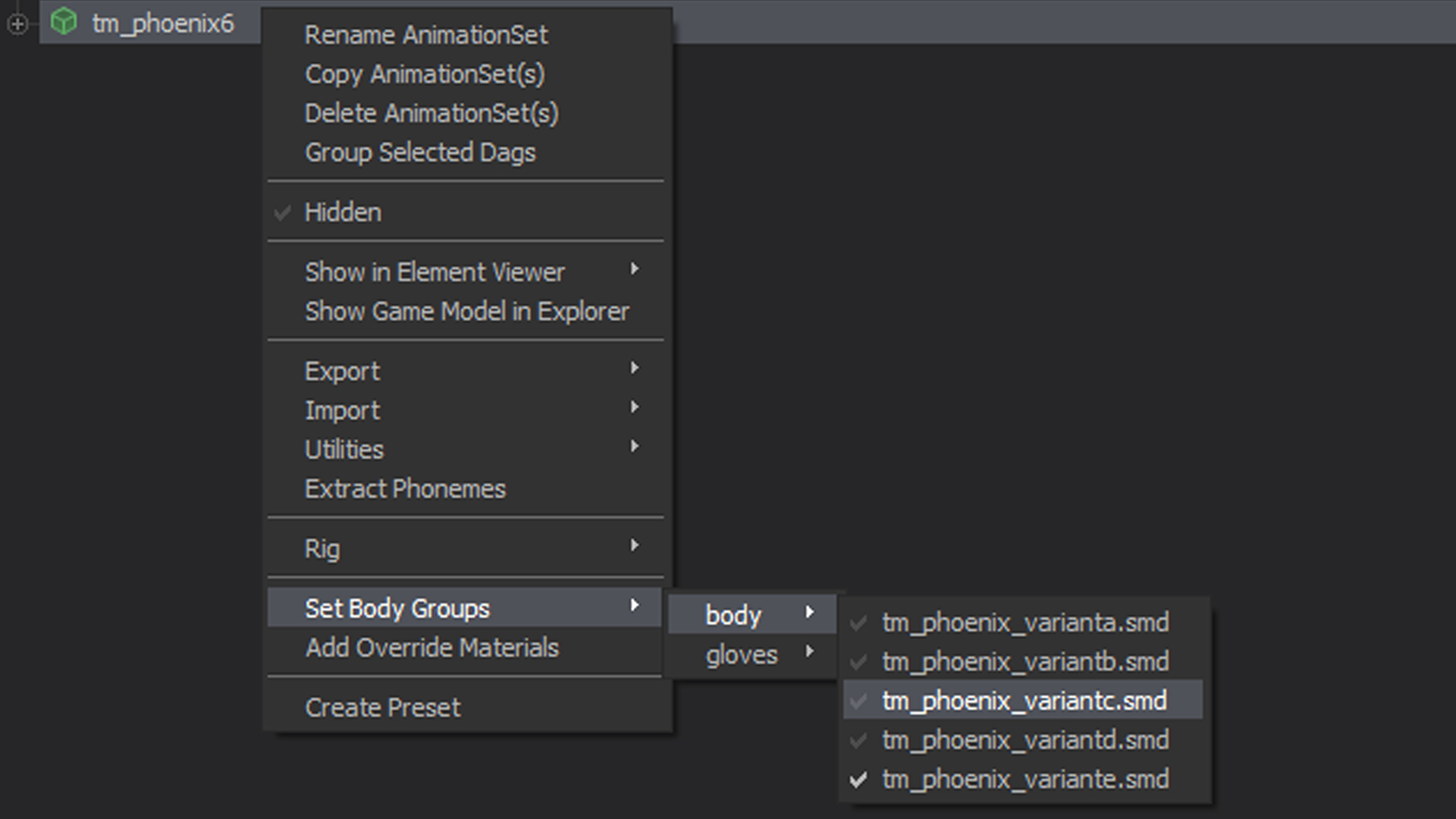Screen dimensions: 1456x819
Task: Click Group Selected Dags
Action: [x=419, y=152]
